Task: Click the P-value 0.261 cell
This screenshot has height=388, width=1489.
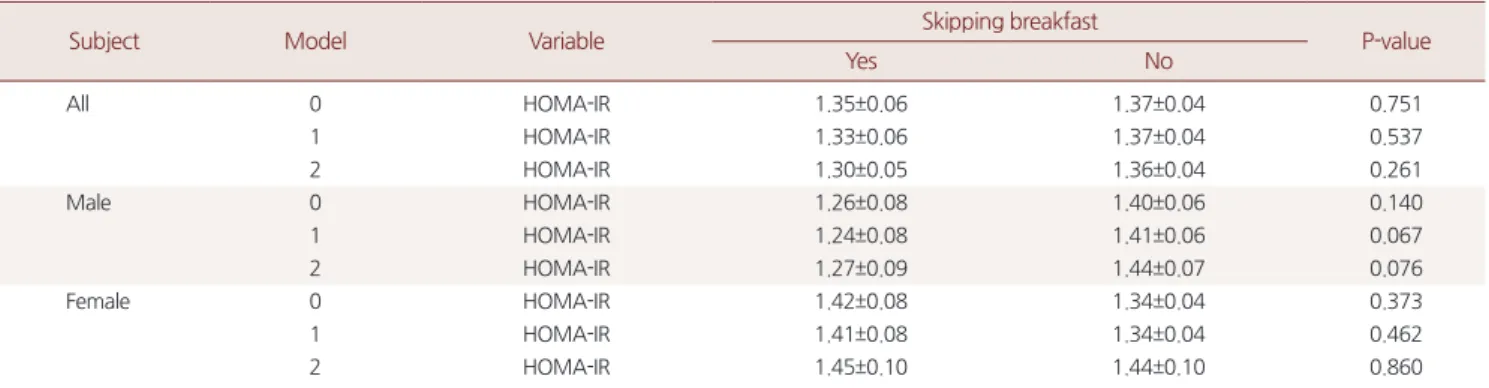Action: [x=1400, y=171]
